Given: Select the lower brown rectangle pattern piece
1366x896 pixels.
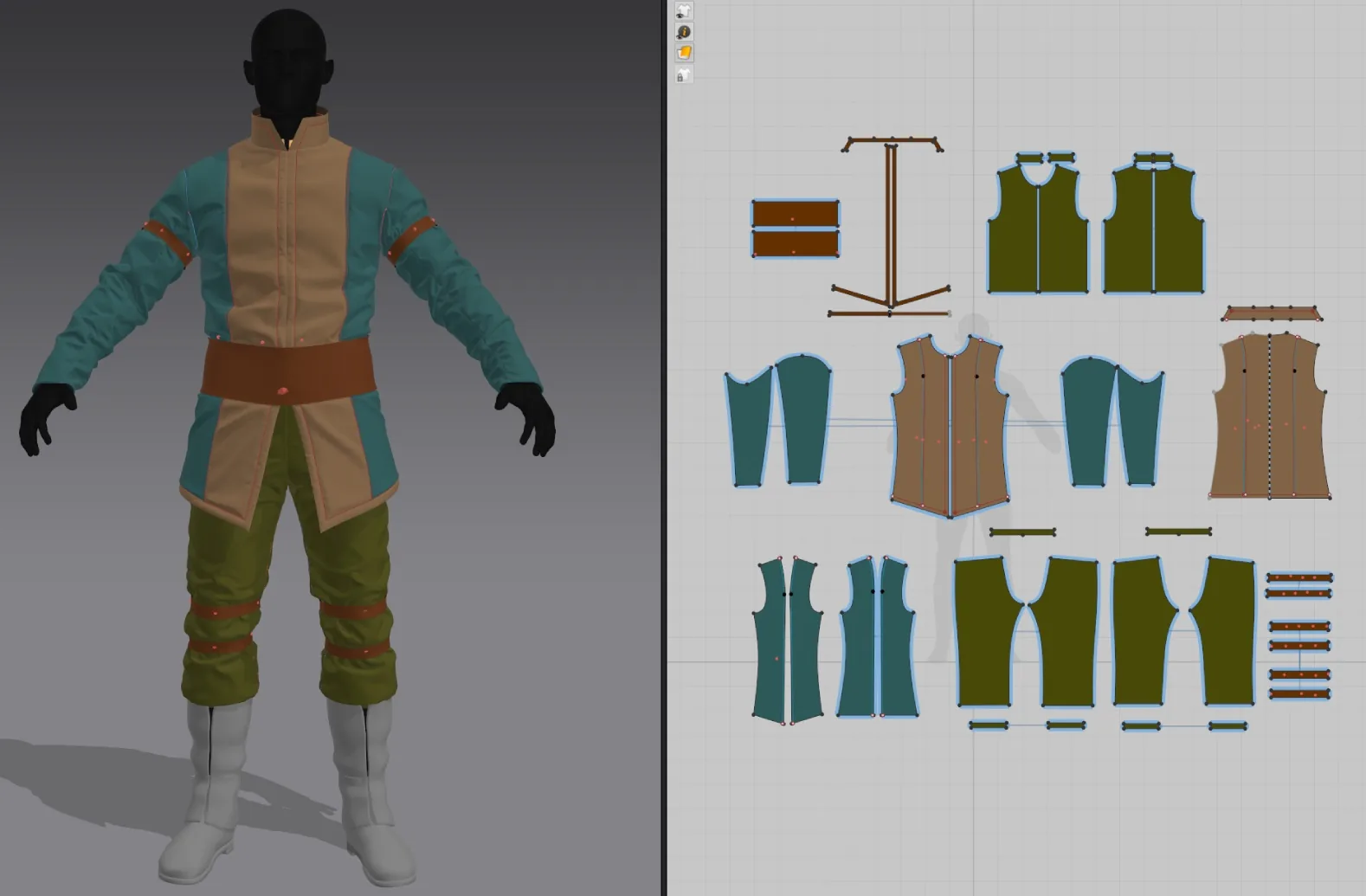Looking at the screenshot, I should tap(795, 243).
